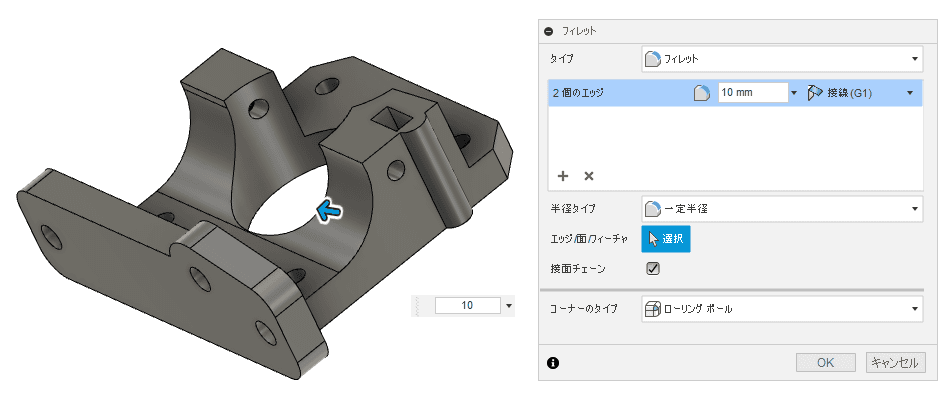Expand the 10 mm radius dropdown arrow
Image resolution: width=946 pixels, height=398 pixels.
[x=794, y=93]
